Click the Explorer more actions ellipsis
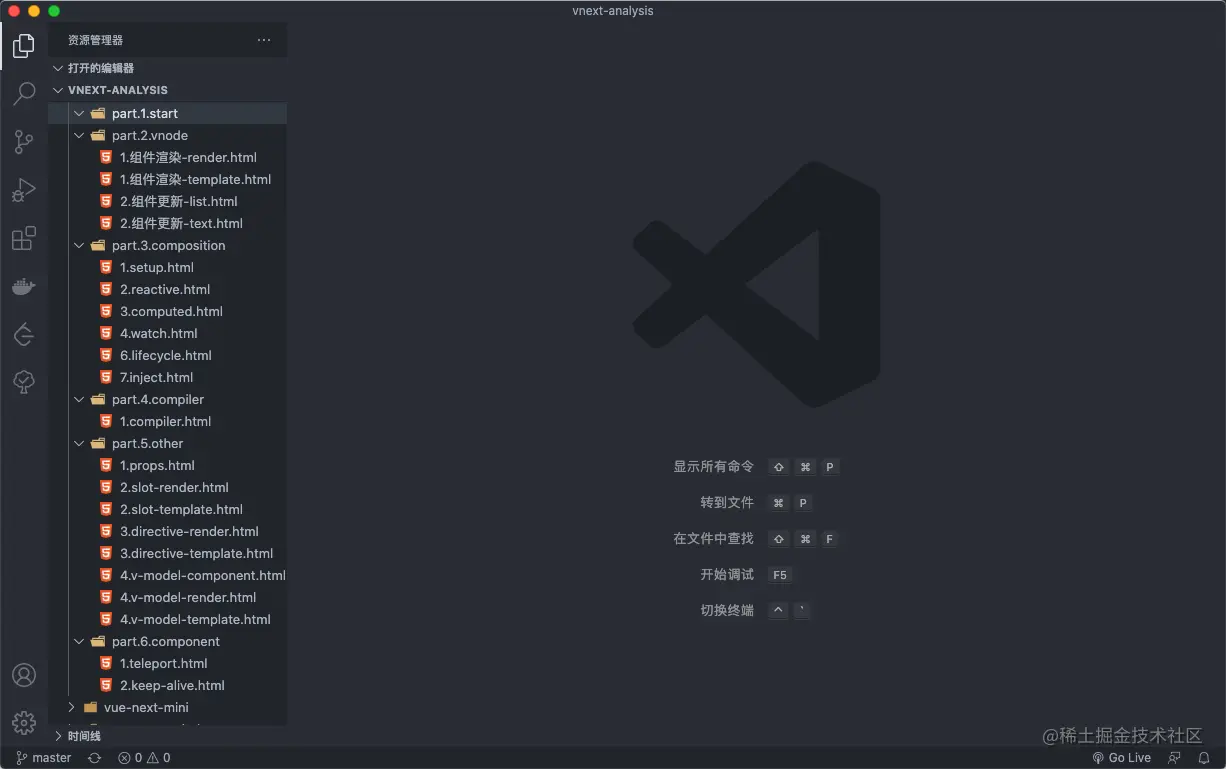Screen dimensions: 1226x769 264,40
